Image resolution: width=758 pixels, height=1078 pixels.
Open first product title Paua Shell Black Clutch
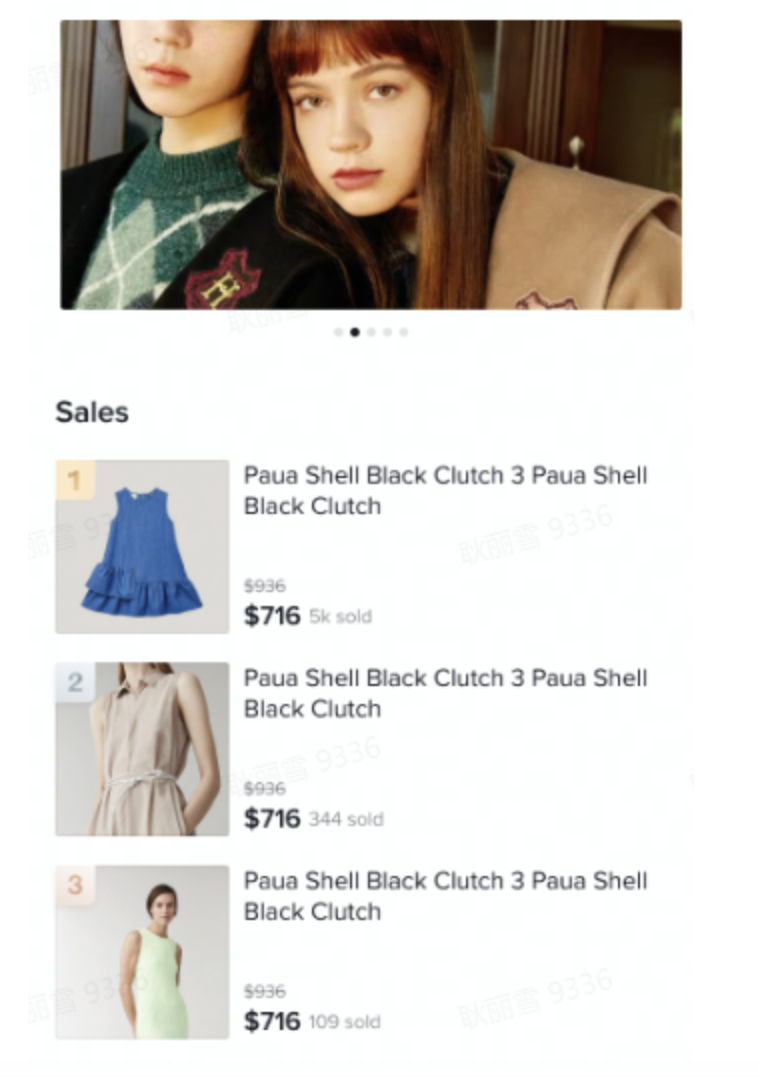click(445, 491)
